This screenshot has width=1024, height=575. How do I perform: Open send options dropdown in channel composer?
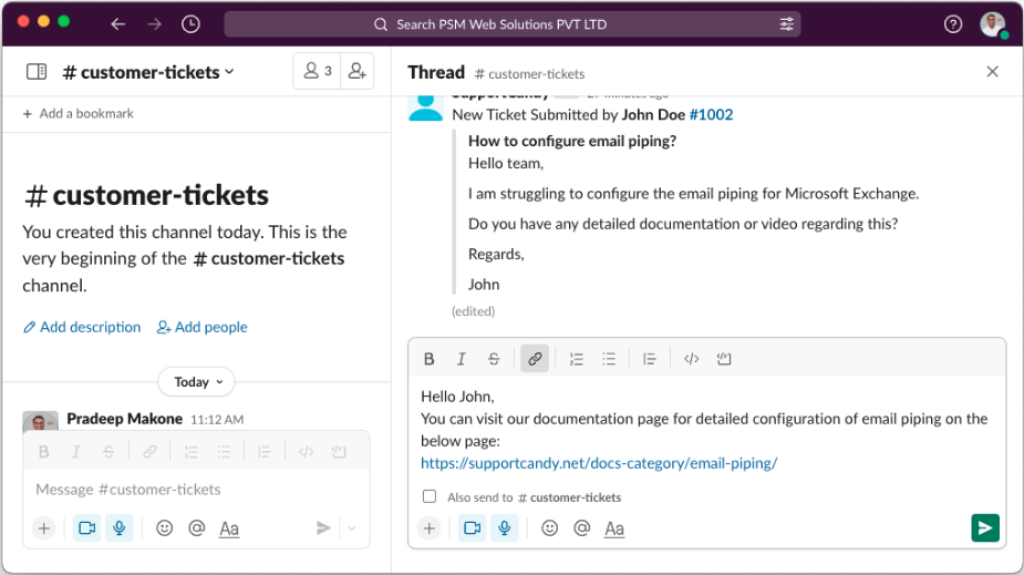[x=352, y=528]
